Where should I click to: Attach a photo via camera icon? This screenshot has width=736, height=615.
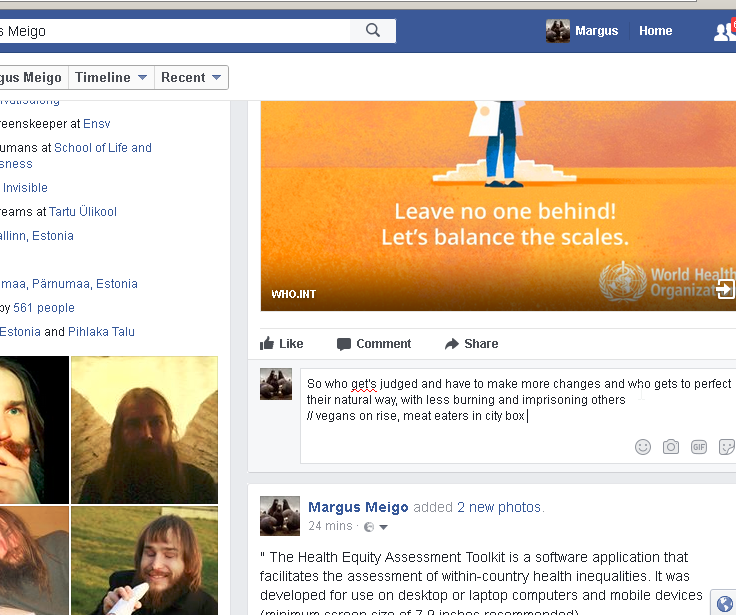pyautogui.click(x=671, y=446)
